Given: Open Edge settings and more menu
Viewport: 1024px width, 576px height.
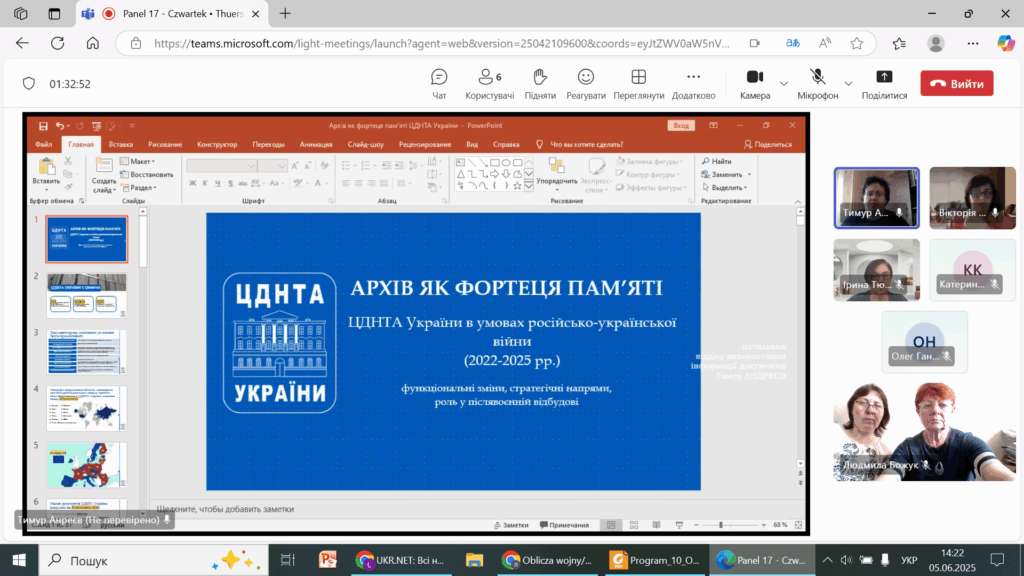Looking at the screenshot, I should (x=973, y=43).
